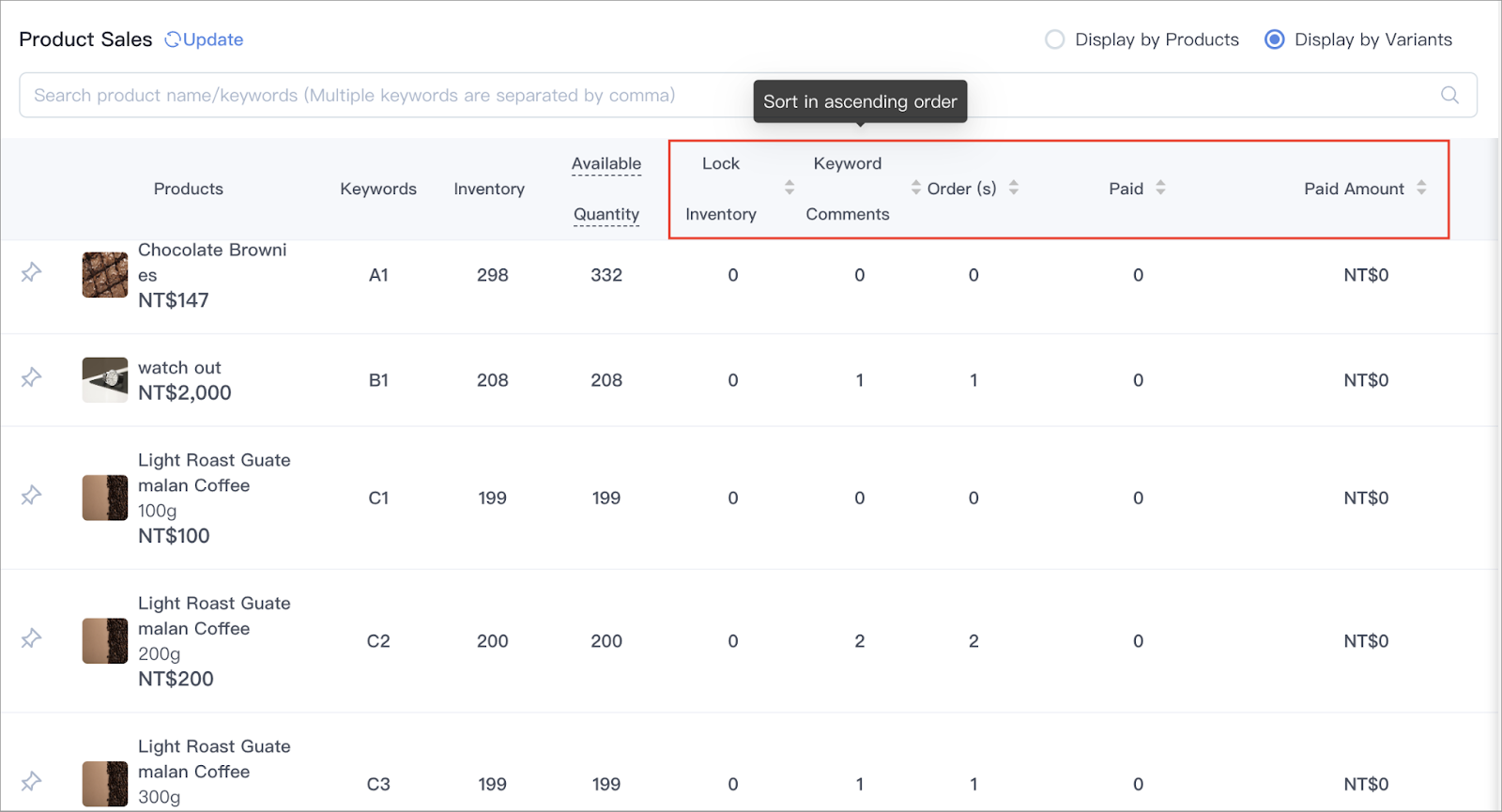Pin the C1 Light Roast coffee row
The image size is (1502, 812).
(x=31, y=495)
